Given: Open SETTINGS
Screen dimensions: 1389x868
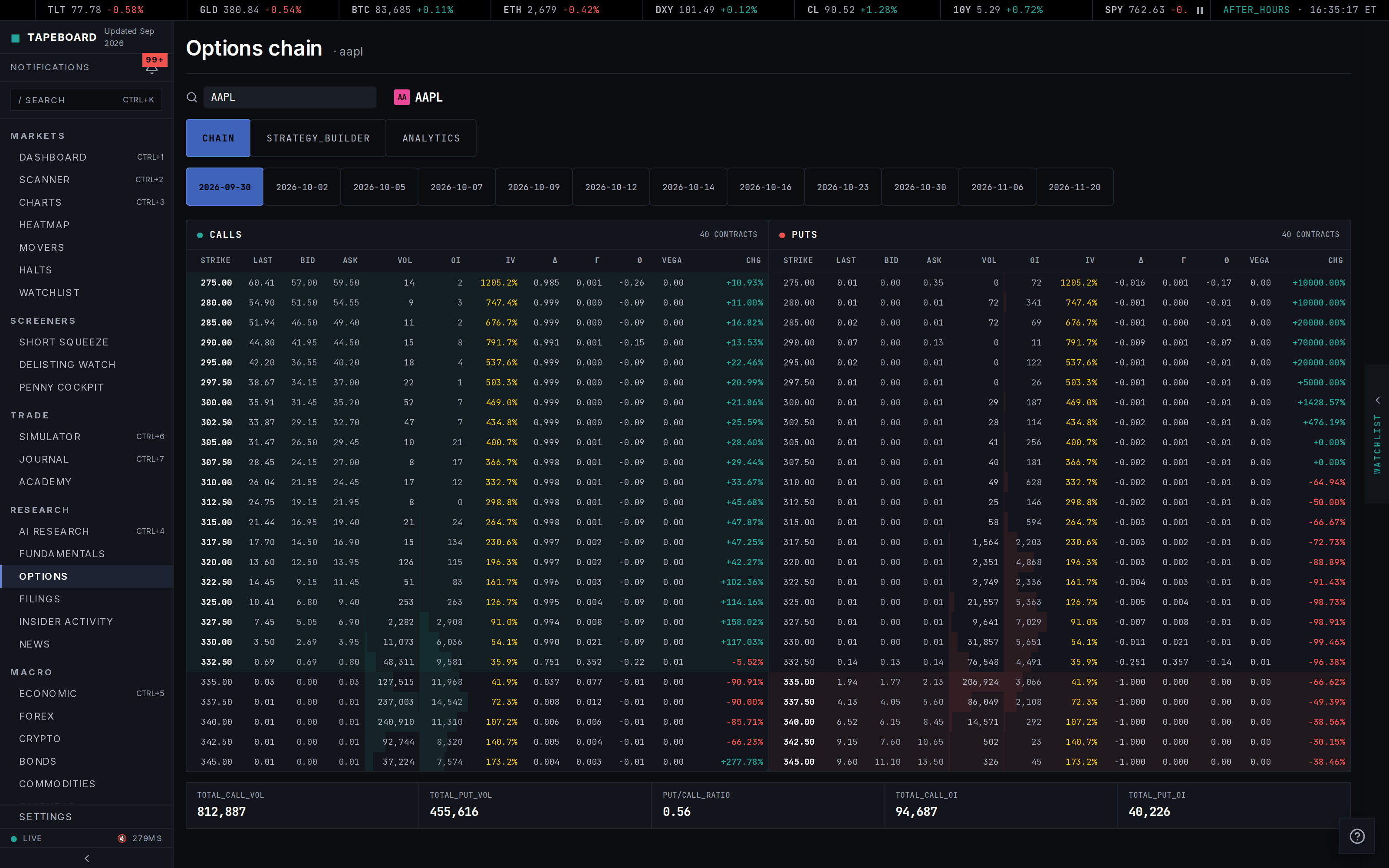Looking at the screenshot, I should [87, 817].
